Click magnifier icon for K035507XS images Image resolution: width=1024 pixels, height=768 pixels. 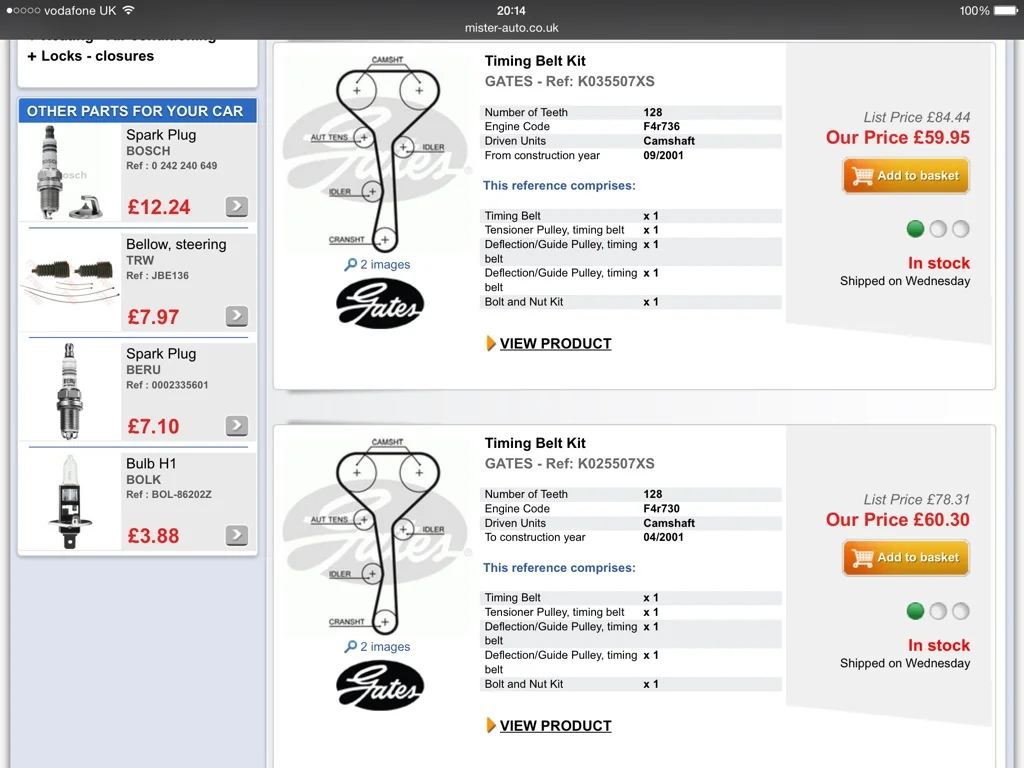pyautogui.click(x=351, y=264)
